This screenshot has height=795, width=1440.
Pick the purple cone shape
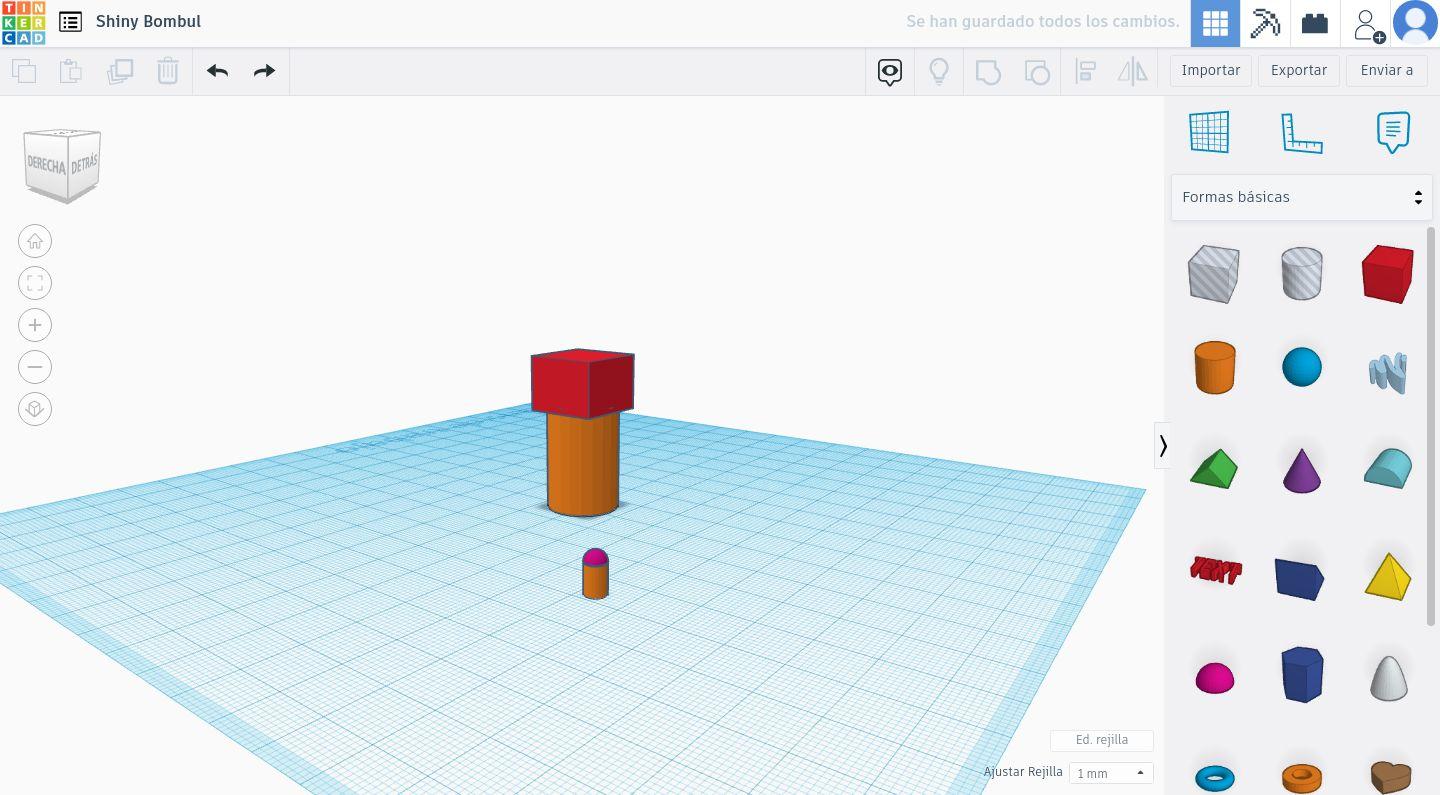point(1301,471)
